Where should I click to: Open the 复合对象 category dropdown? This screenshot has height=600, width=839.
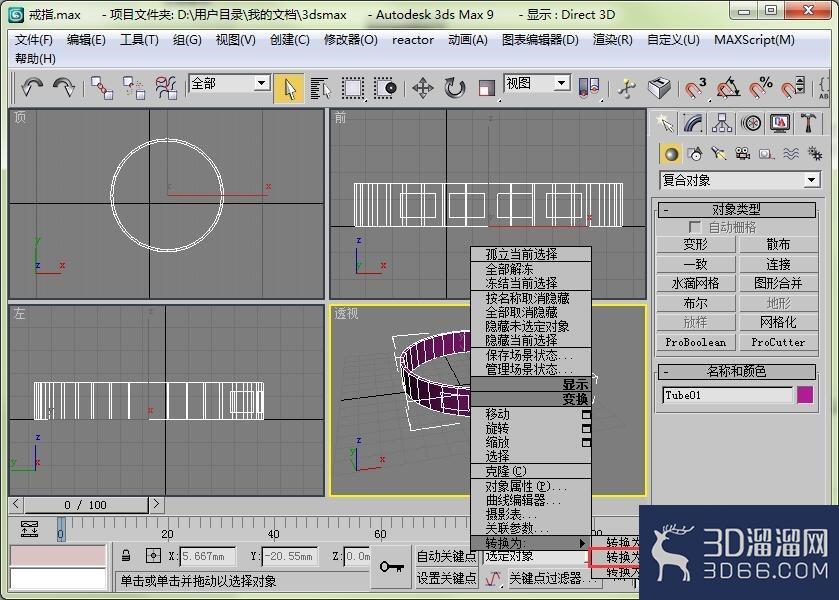pyautogui.click(x=740, y=180)
